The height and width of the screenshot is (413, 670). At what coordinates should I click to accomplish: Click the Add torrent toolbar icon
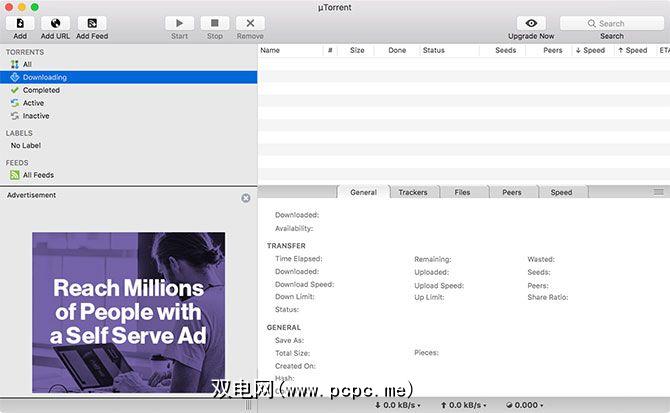[x=20, y=23]
